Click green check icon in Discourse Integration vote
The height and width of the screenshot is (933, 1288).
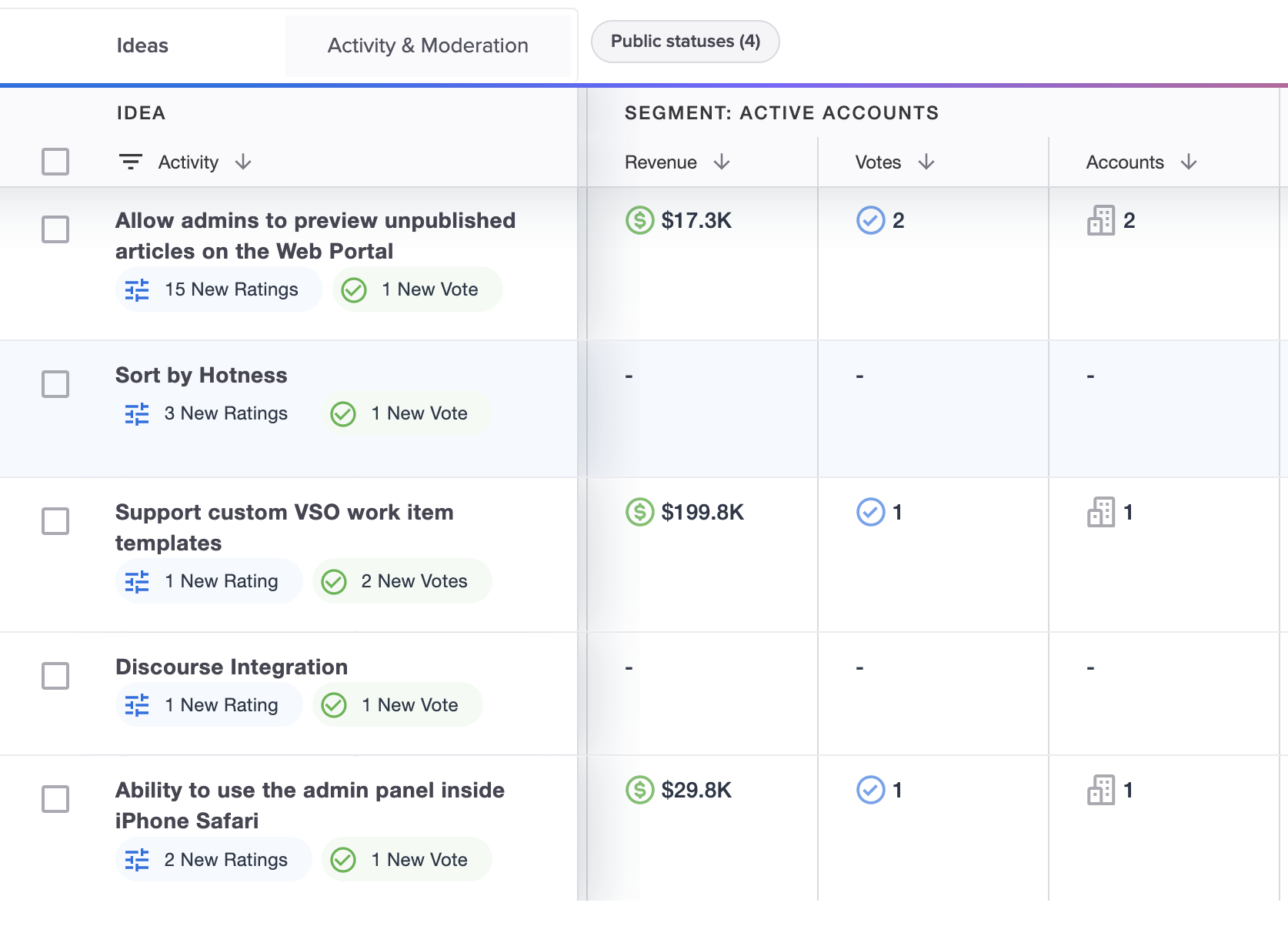(x=334, y=705)
